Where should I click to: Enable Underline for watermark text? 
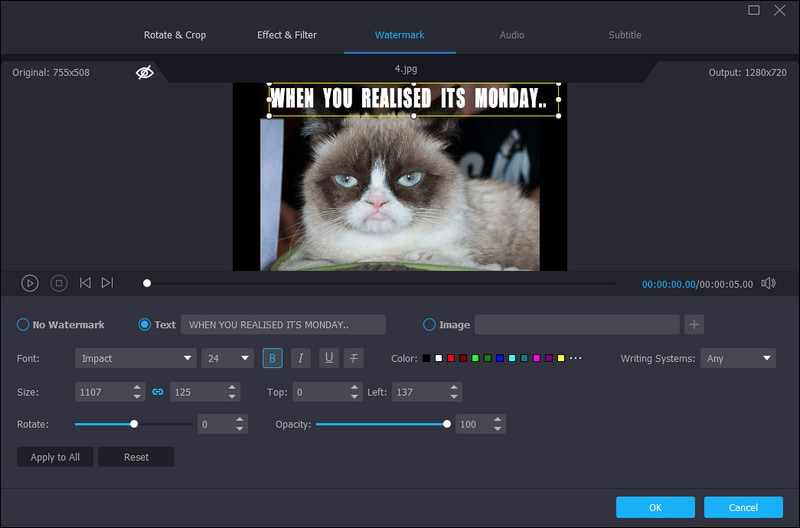click(x=327, y=358)
